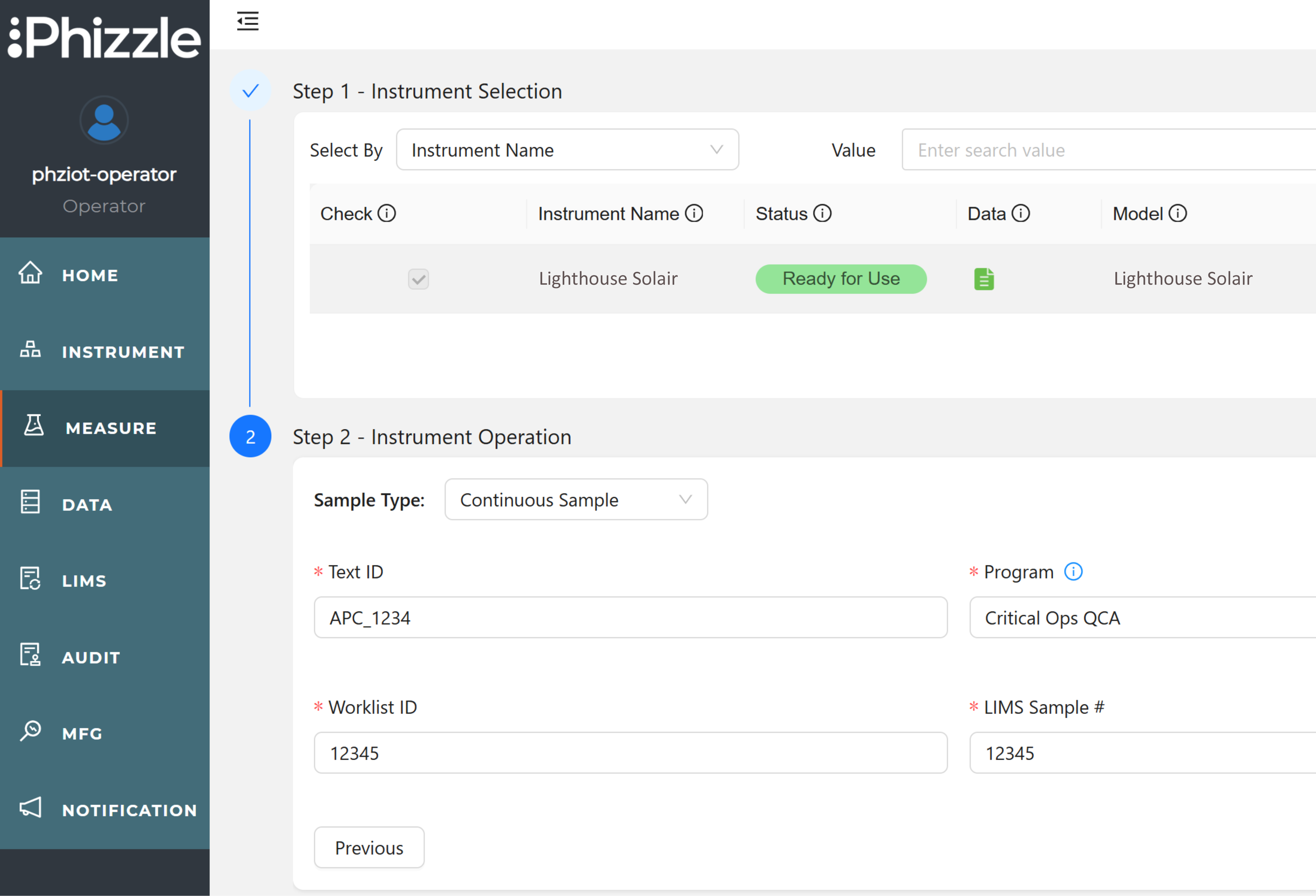This screenshot has width=1316, height=896.
Task: Open the LIMS sidebar icon
Action: point(31,579)
